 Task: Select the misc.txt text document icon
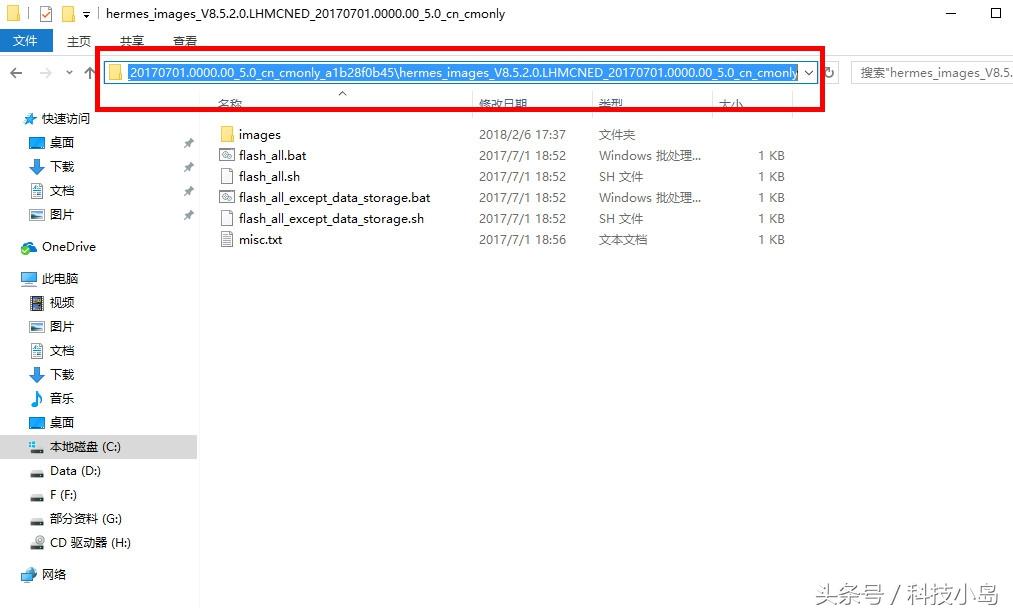[227, 239]
